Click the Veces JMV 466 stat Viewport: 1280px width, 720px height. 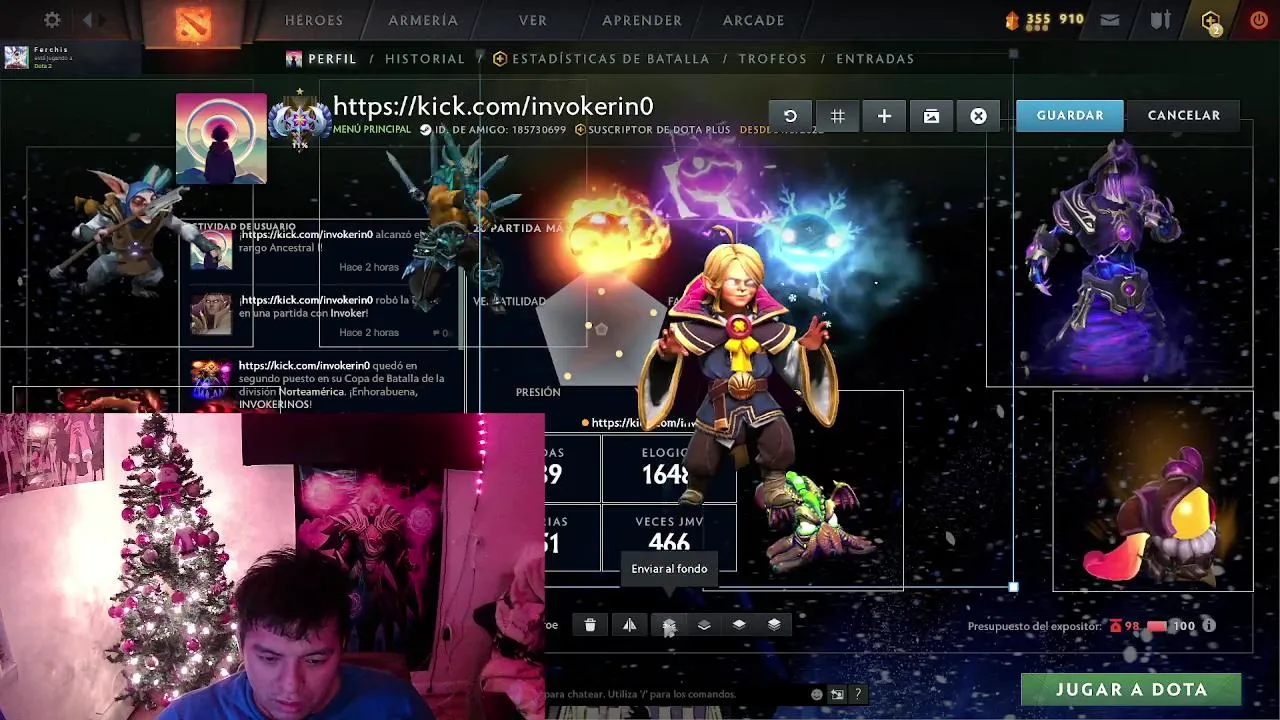point(669,538)
